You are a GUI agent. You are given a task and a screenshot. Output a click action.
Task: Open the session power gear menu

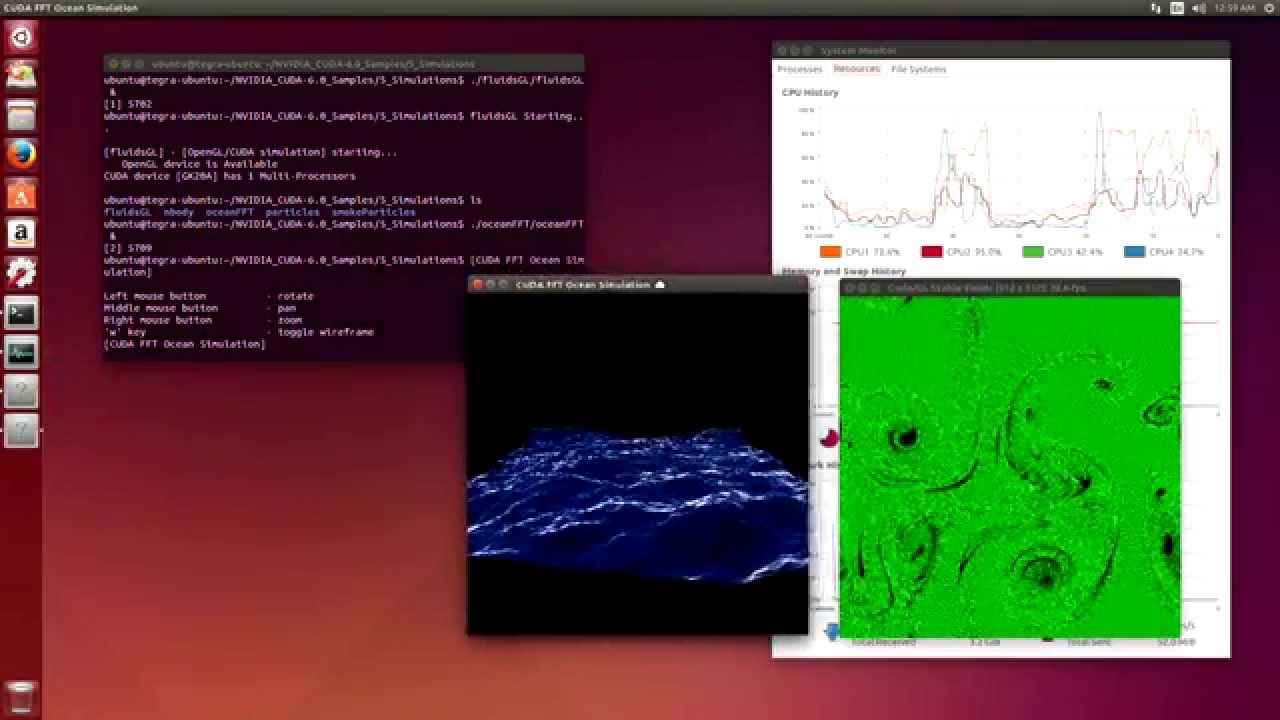[x=1267, y=8]
